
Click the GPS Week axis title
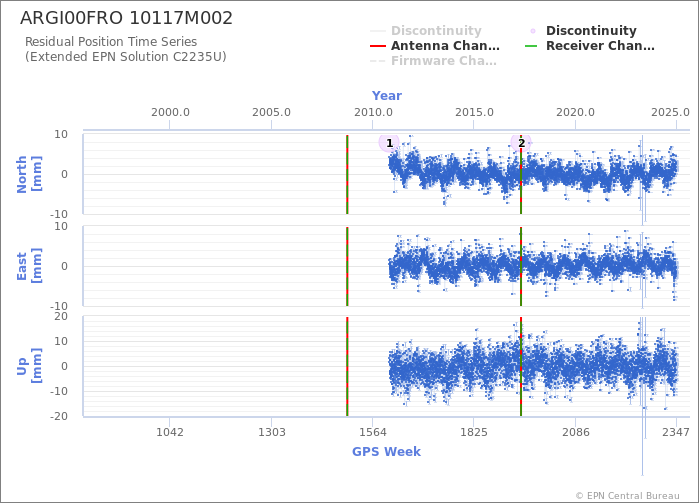(x=386, y=451)
